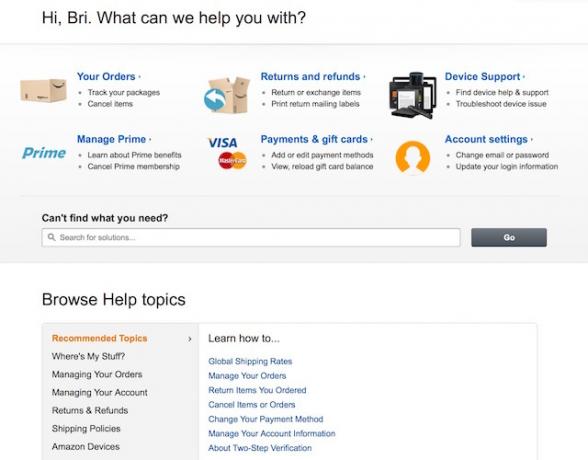Open Returns and refunds heading link

point(310,76)
